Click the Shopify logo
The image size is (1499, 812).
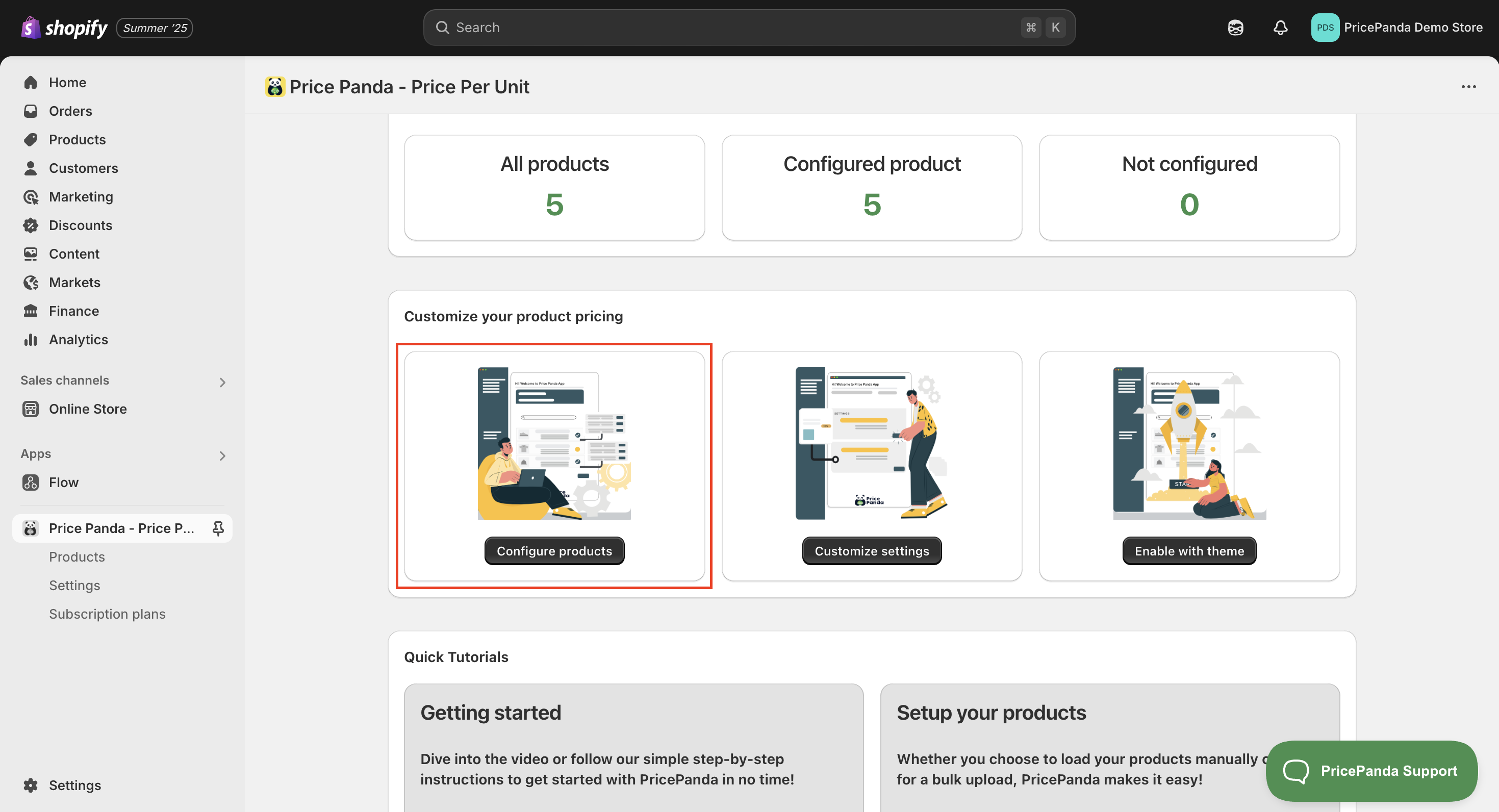64,28
